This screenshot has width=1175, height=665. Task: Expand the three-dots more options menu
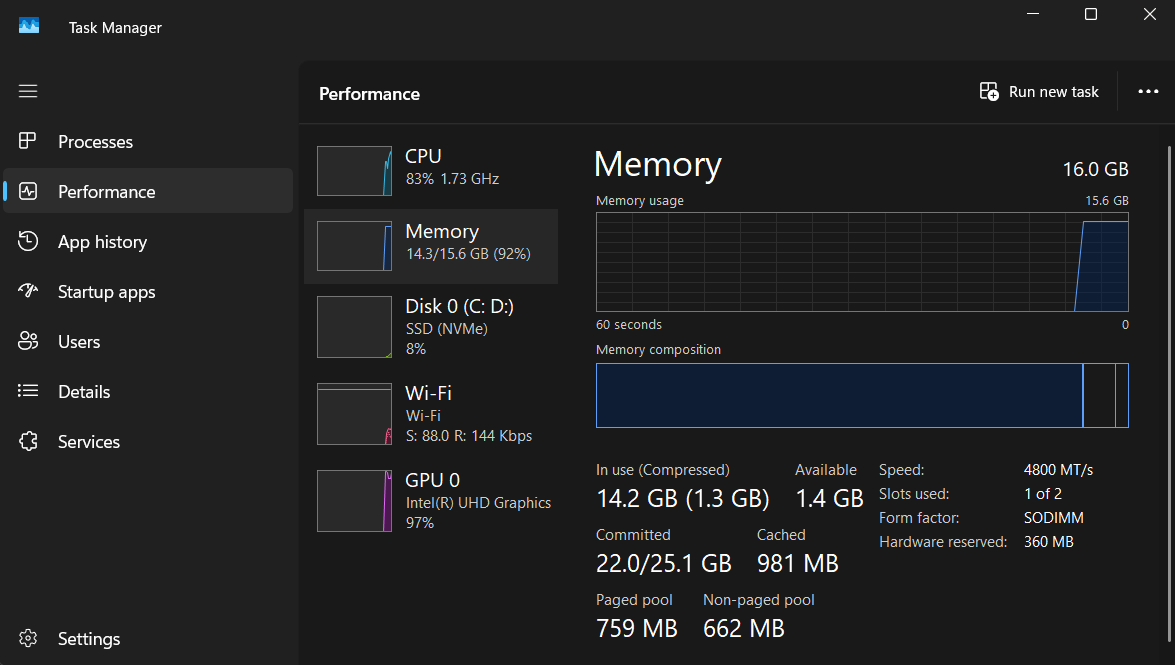coord(1148,92)
